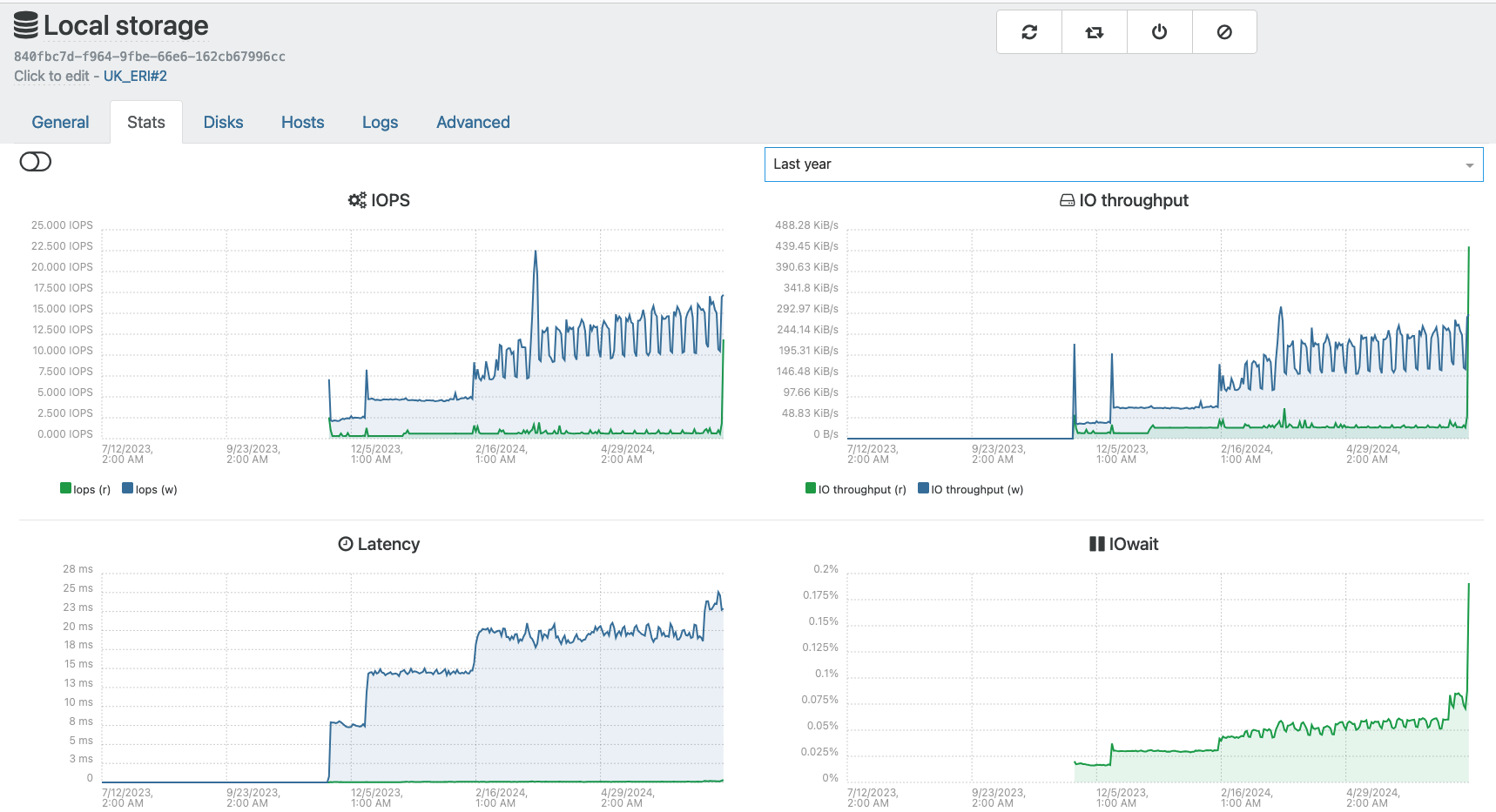Click the 488.28 KiB/s axis label
This screenshot has width=1496, height=812.
[806, 225]
